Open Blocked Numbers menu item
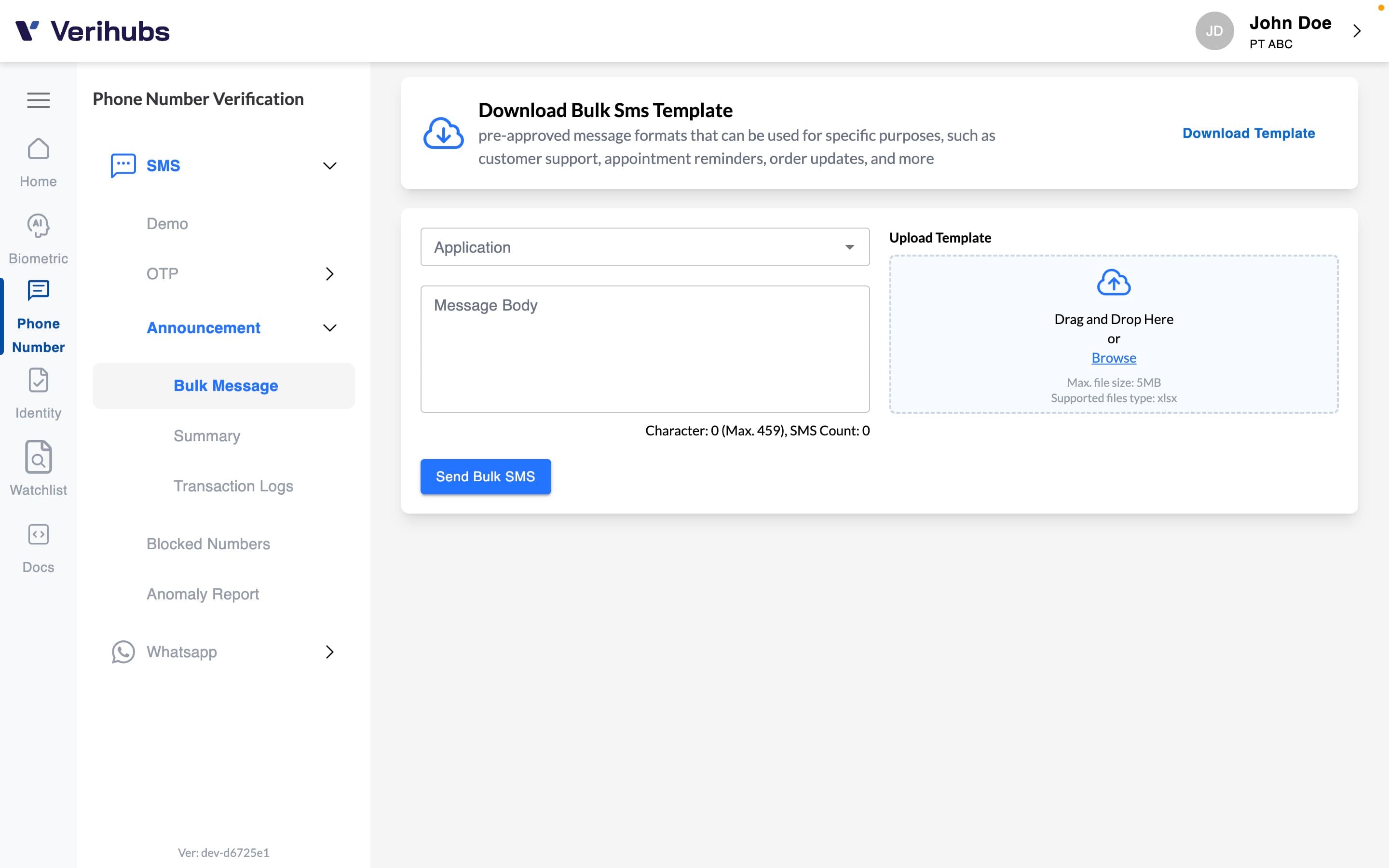 [x=208, y=544]
